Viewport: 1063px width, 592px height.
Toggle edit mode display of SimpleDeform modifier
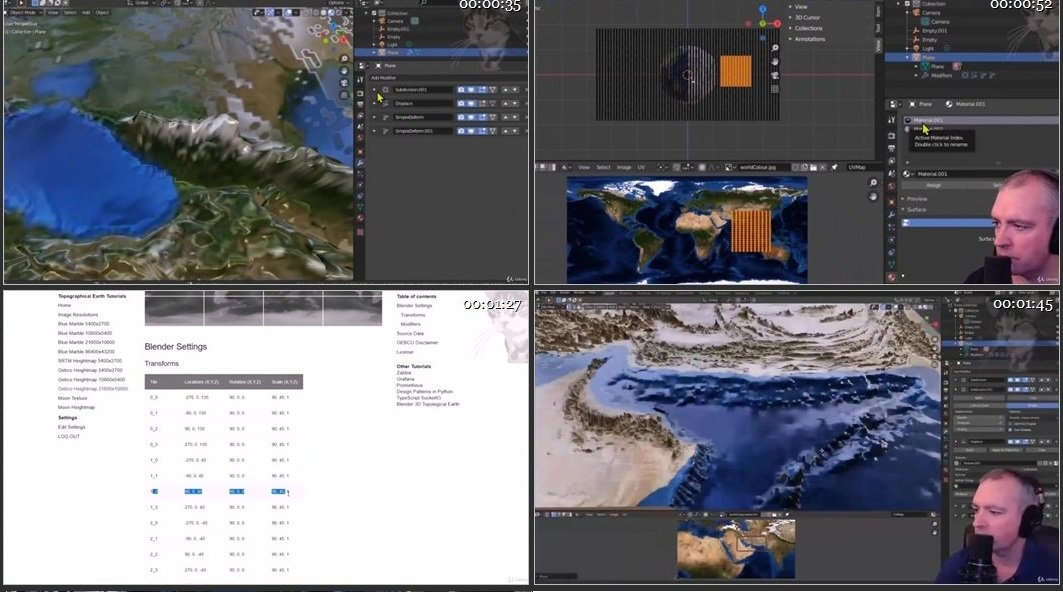coord(482,117)
